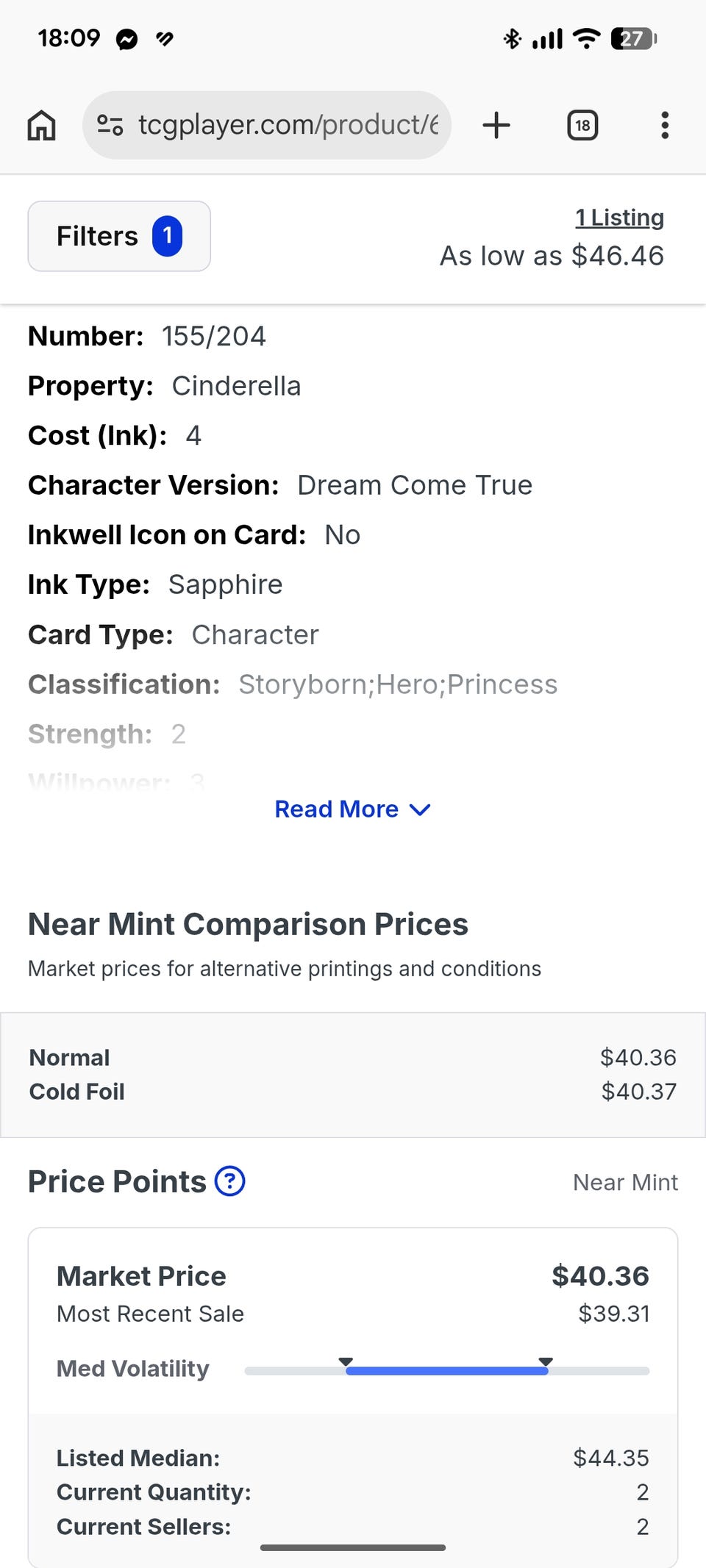This screenshot has height=1568, width=706.
Task: Tap the browser home icon
Action: click(41, 125)
